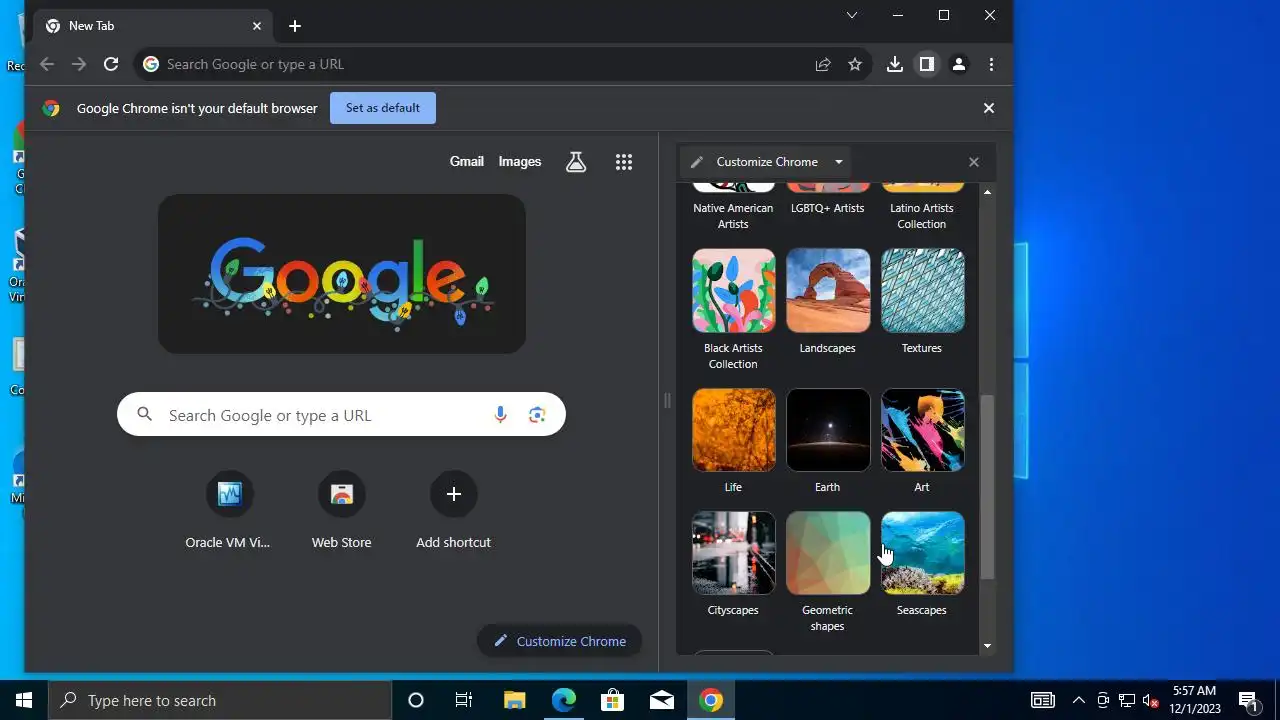Choose the Black Artists Collection thumbnail
1280x720 pixels.
pyautogui.click(x=733, y=290)
